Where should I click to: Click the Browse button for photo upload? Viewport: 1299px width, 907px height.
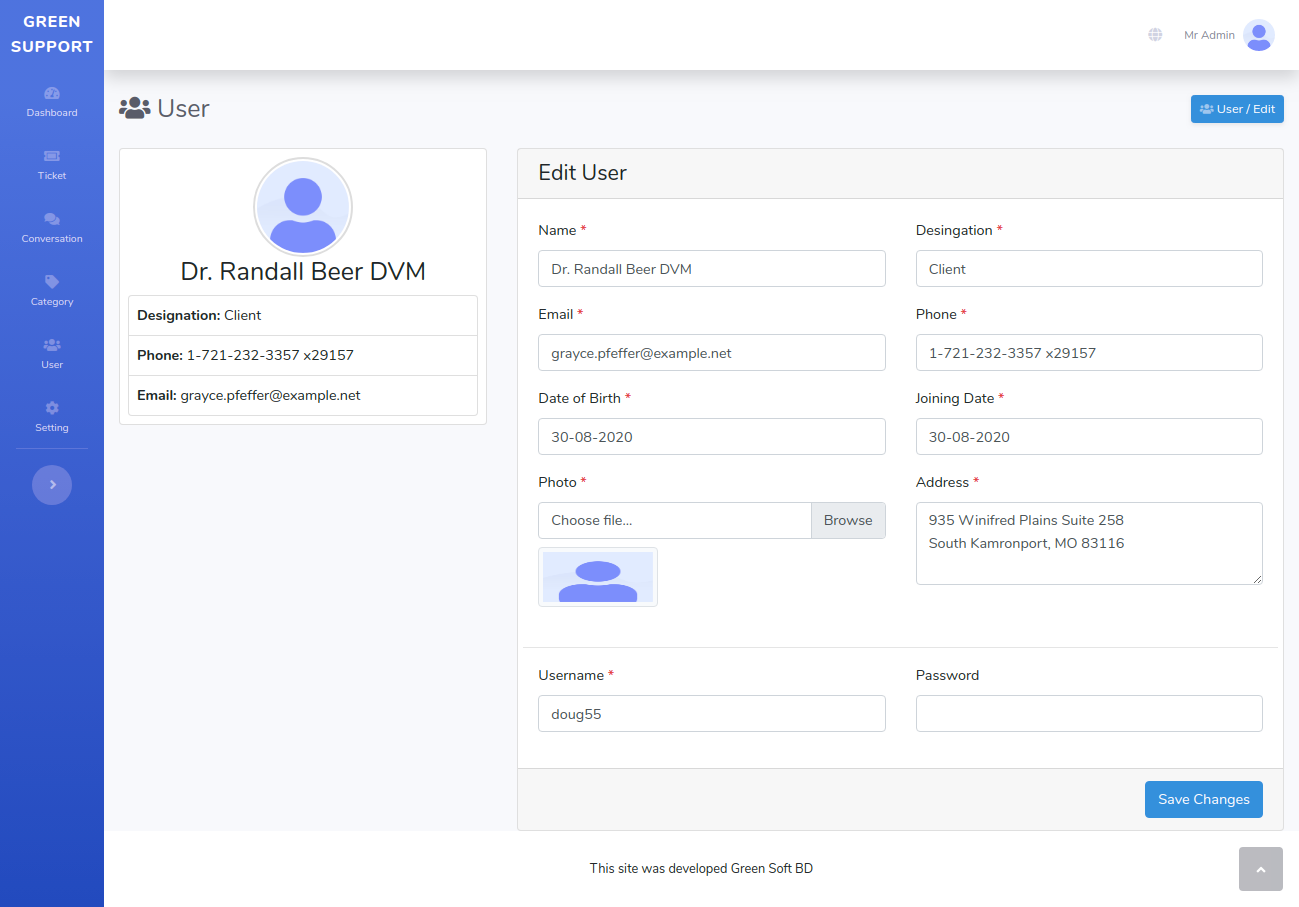tap(848, 520)
